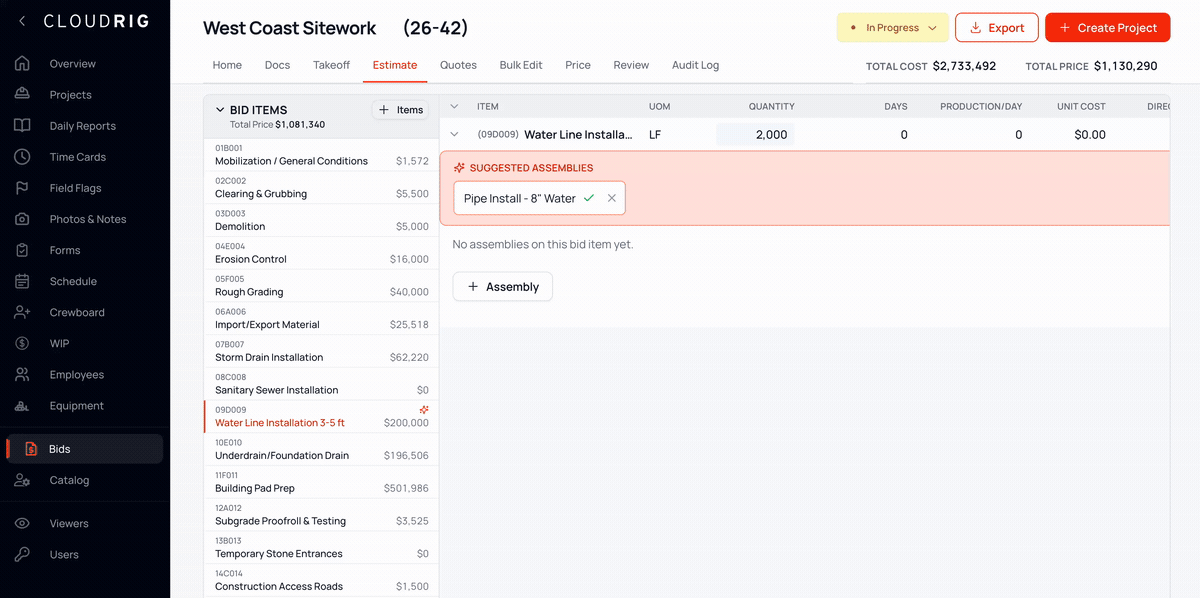1200x598 pixels.
Task: Click the back arrow beside CloudRig logo
Action: [x=22, y=21]
